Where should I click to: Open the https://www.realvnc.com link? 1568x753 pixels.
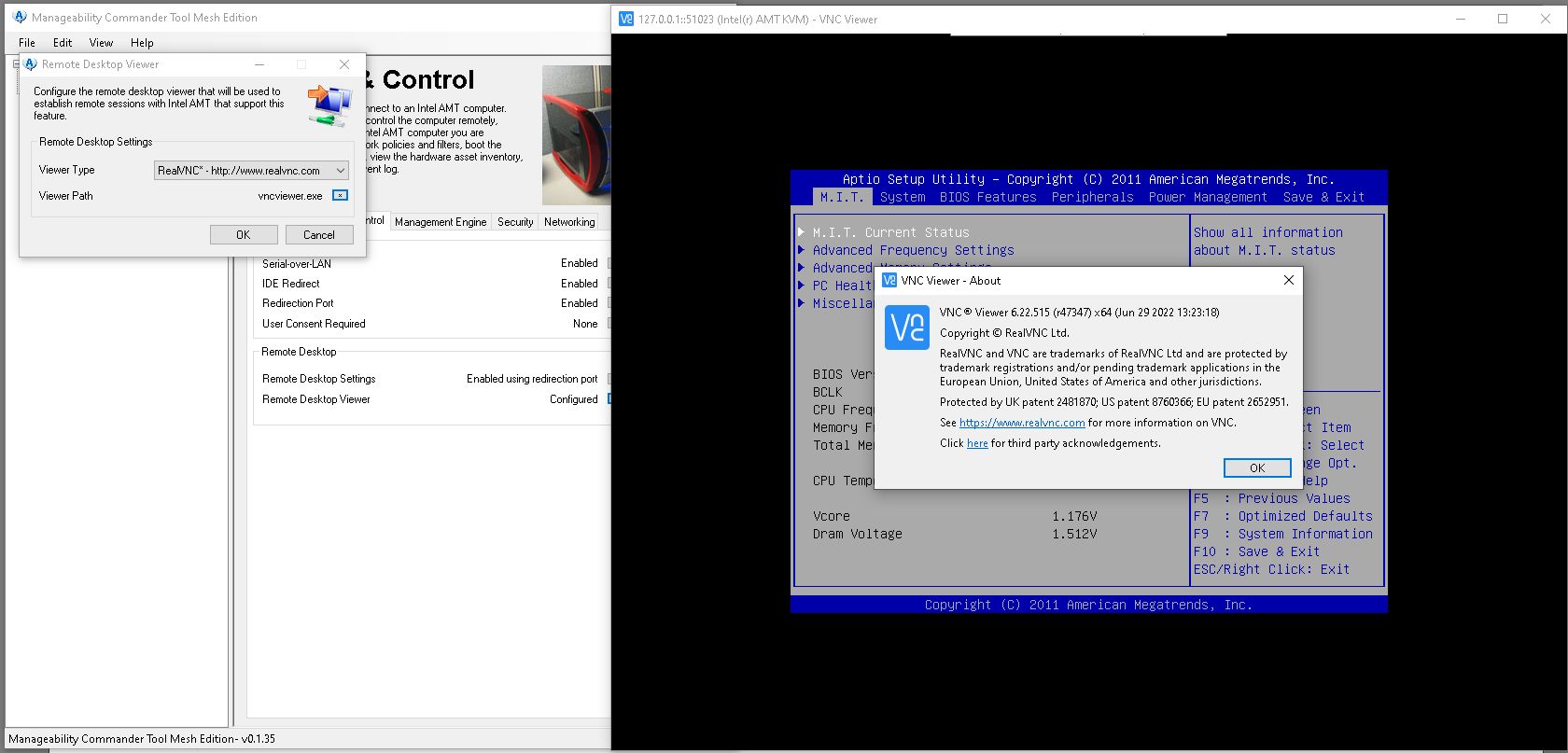point(1022,423)
